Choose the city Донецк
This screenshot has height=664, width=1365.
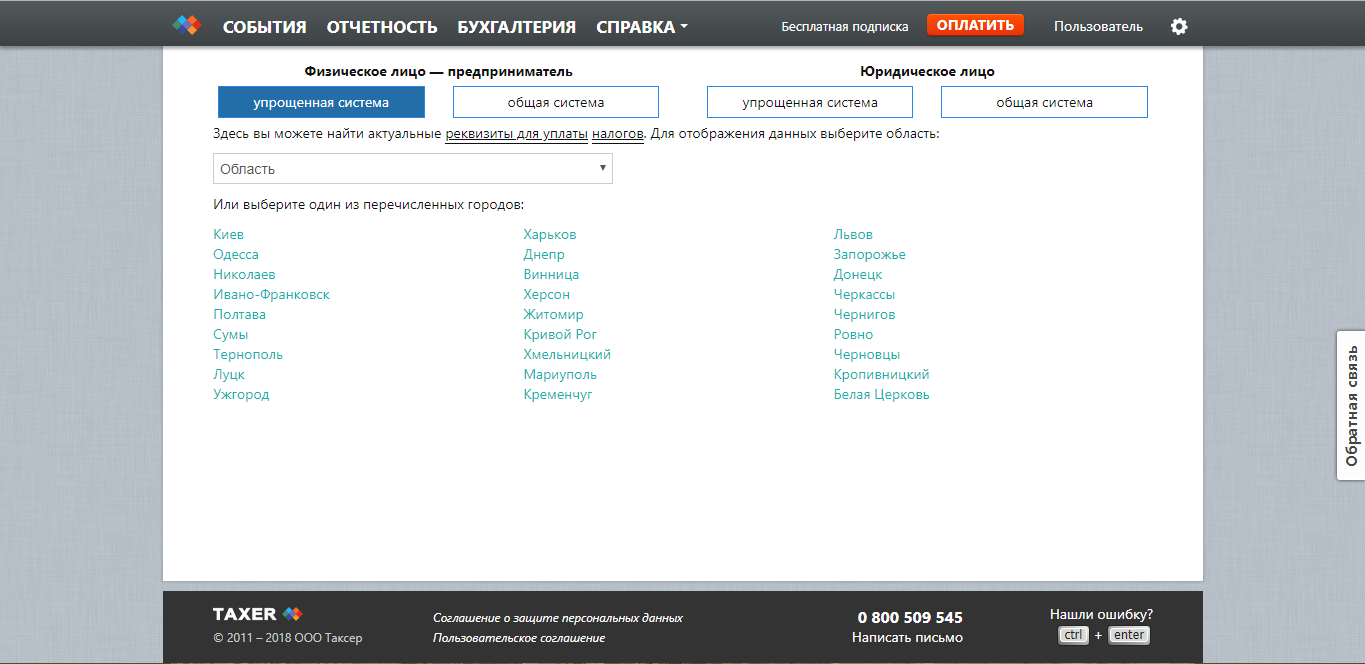858,274
